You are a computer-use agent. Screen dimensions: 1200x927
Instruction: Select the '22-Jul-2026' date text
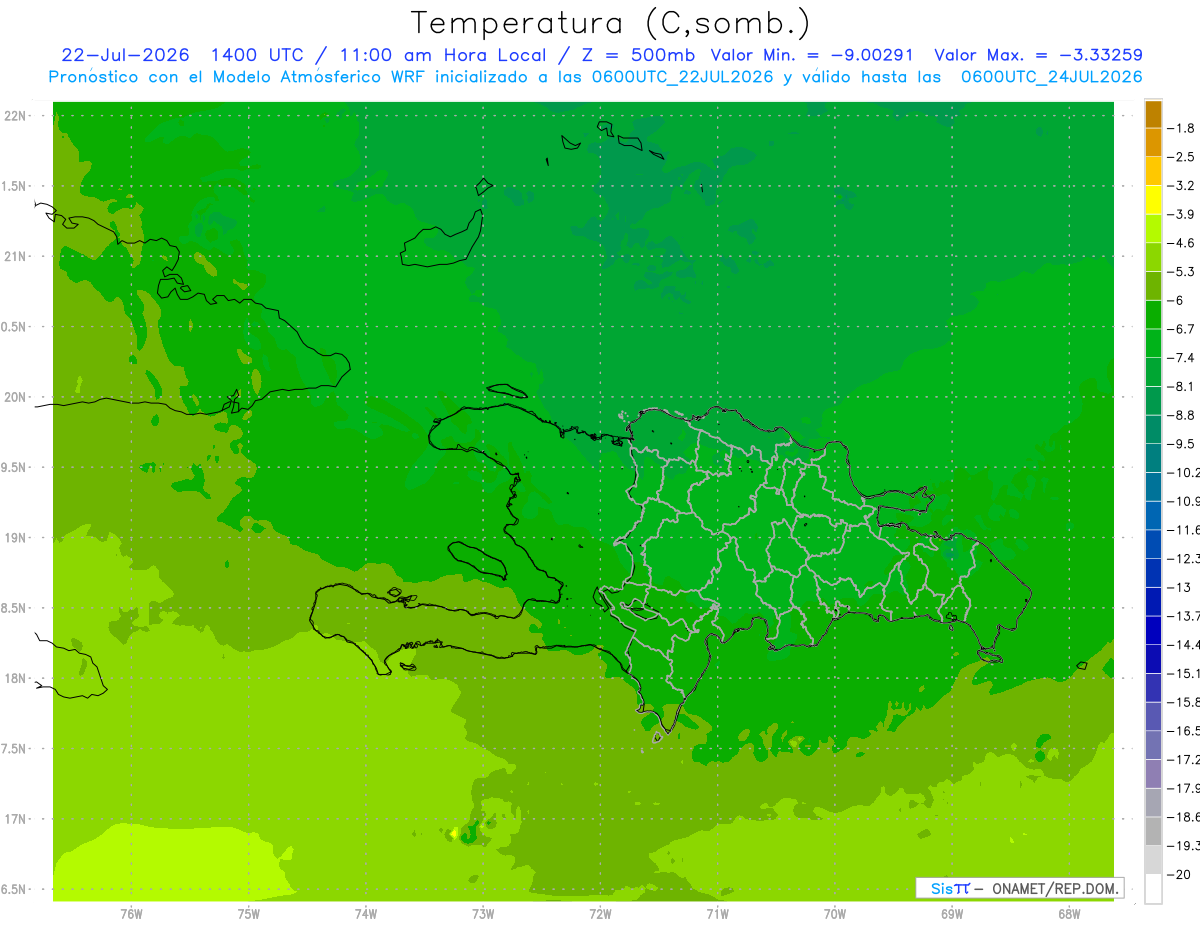coord(125,55)
